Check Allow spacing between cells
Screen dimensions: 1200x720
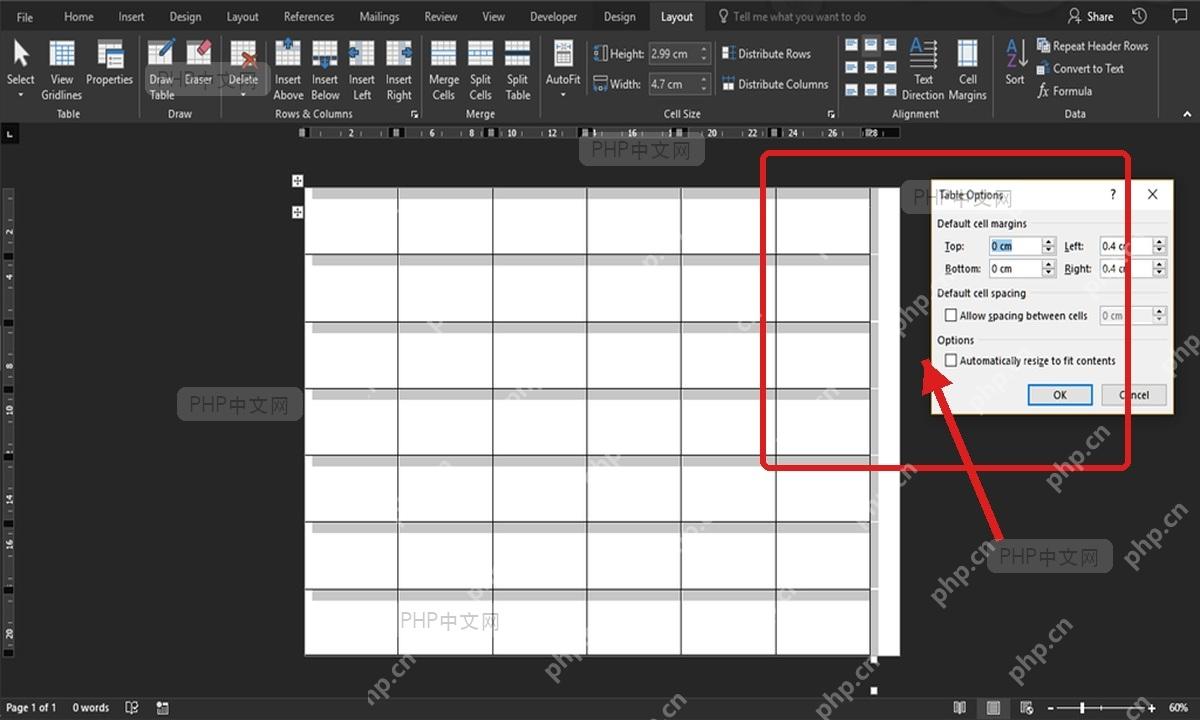tap(951, 316)
